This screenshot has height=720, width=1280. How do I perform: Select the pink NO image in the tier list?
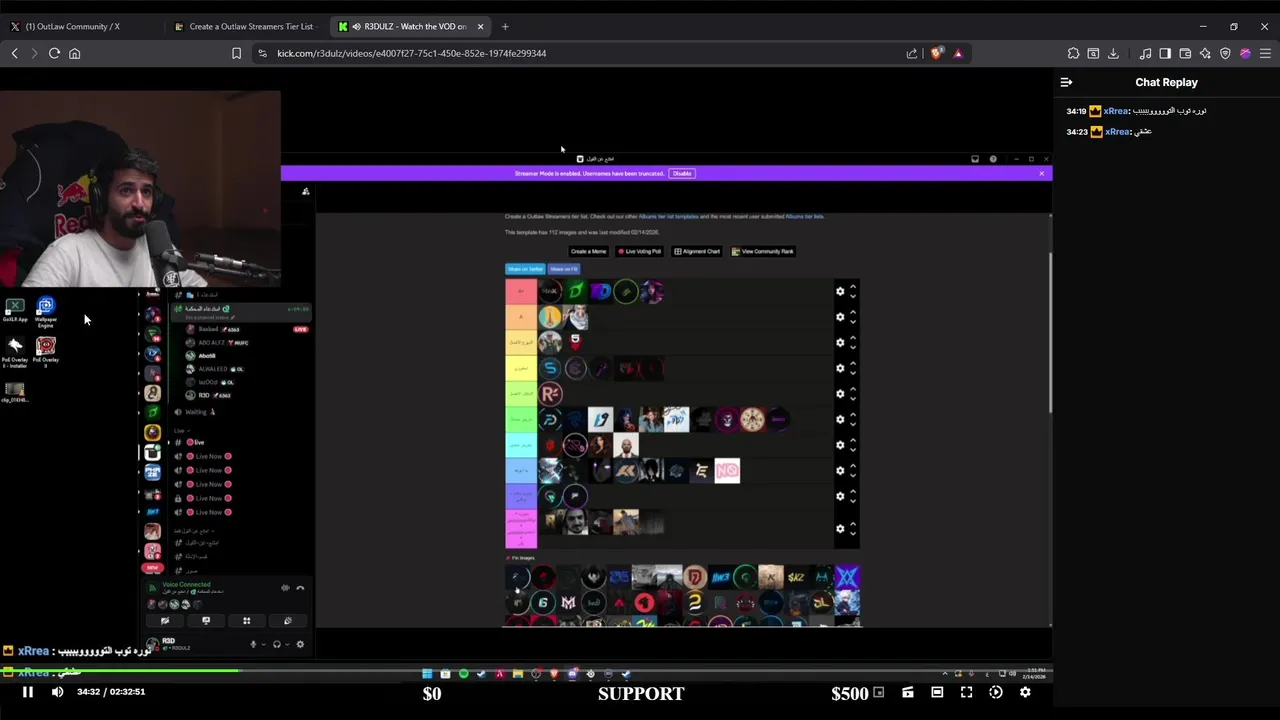point(727,470)
